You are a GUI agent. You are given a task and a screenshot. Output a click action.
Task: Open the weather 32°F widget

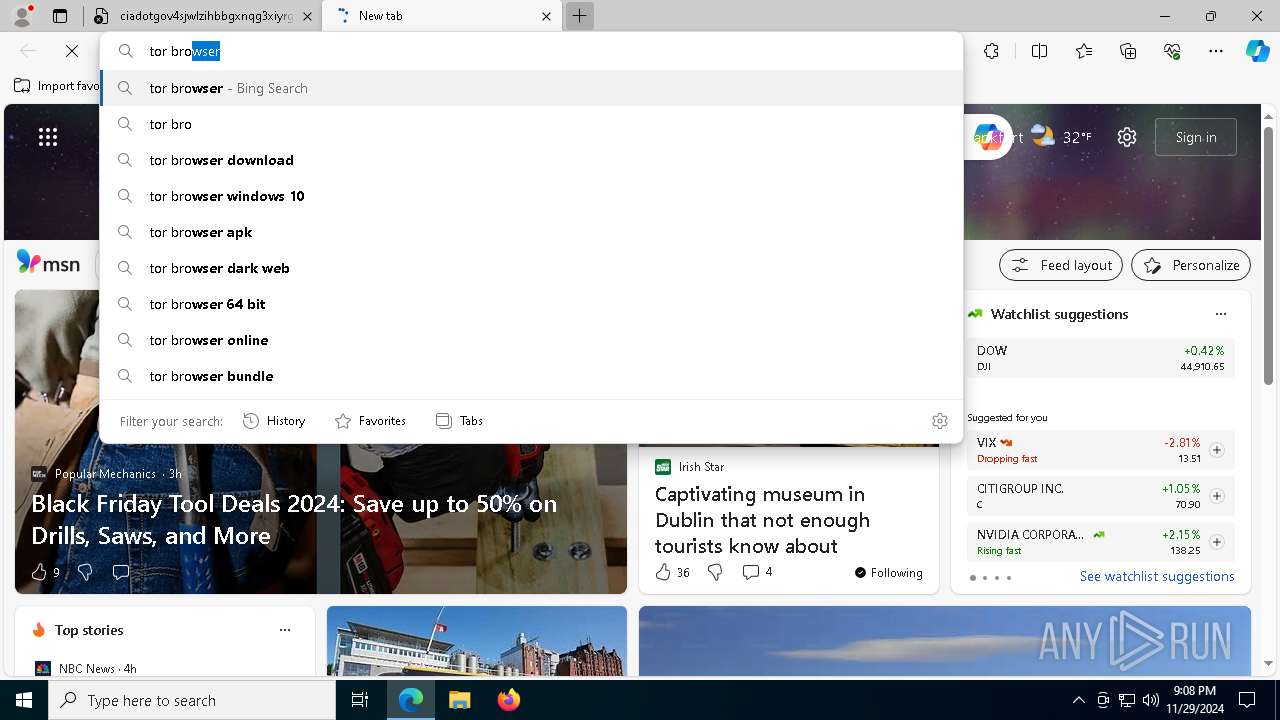click(x=1062, y=137)
